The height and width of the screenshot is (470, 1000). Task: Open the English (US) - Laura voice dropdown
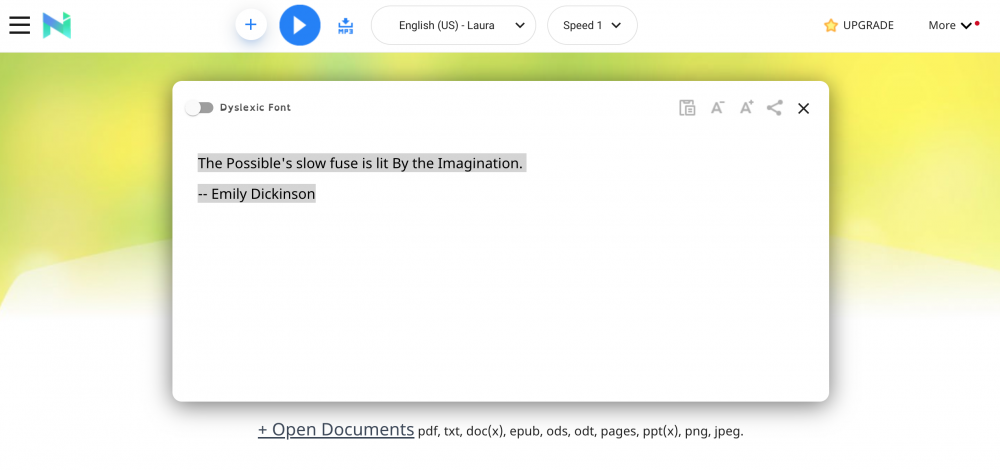coord(453,26)
